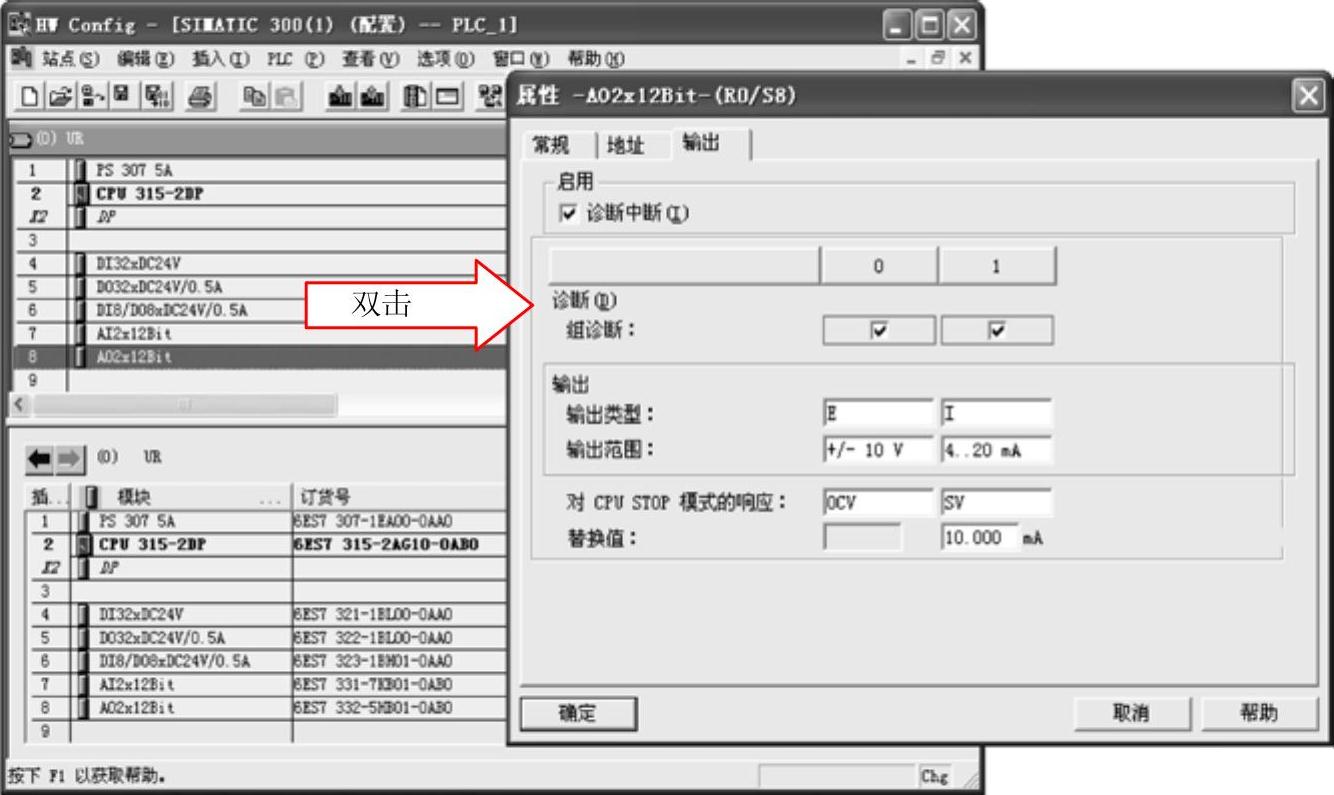Open 输出范围 field showing 4..20 mA
The width and height of the screenshot is (1334, 795).
[x=996, y=450]
